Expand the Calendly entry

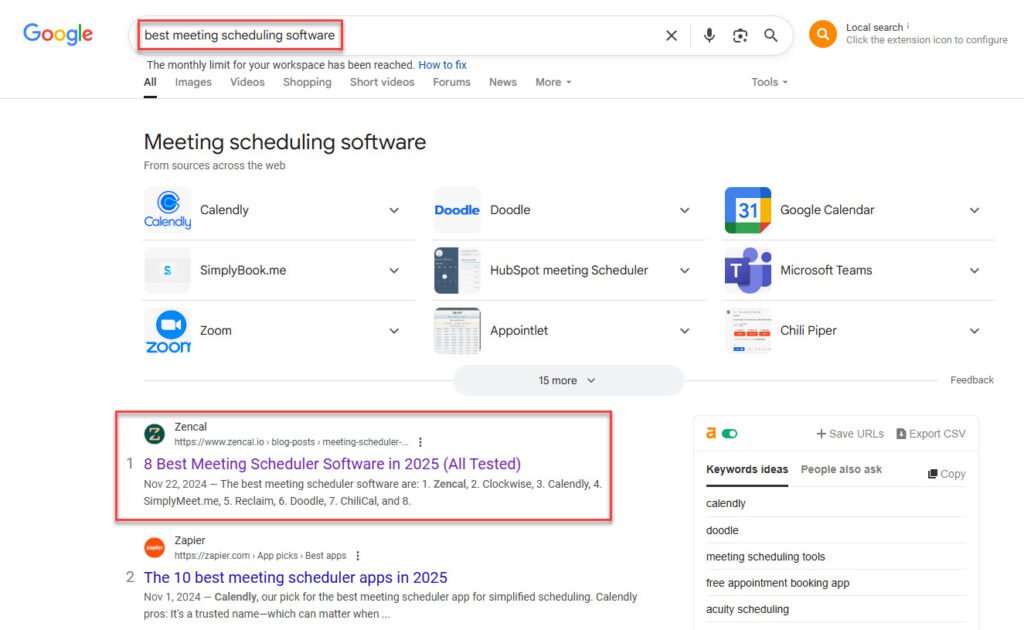(x=394, y=210)
